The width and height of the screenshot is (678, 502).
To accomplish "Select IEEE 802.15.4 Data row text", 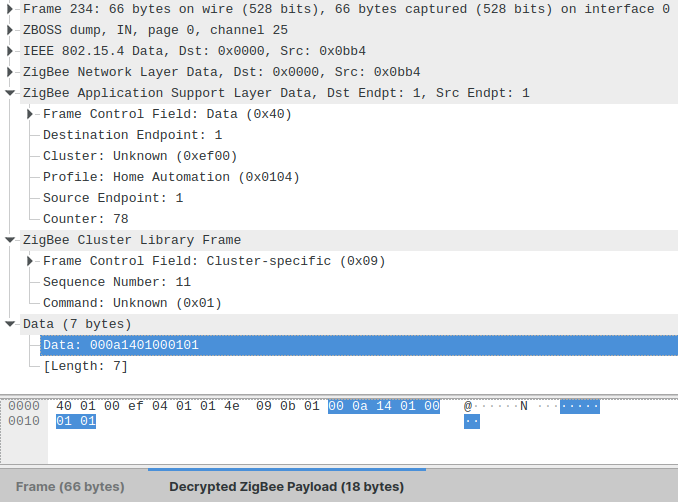I will coord(194,51).
